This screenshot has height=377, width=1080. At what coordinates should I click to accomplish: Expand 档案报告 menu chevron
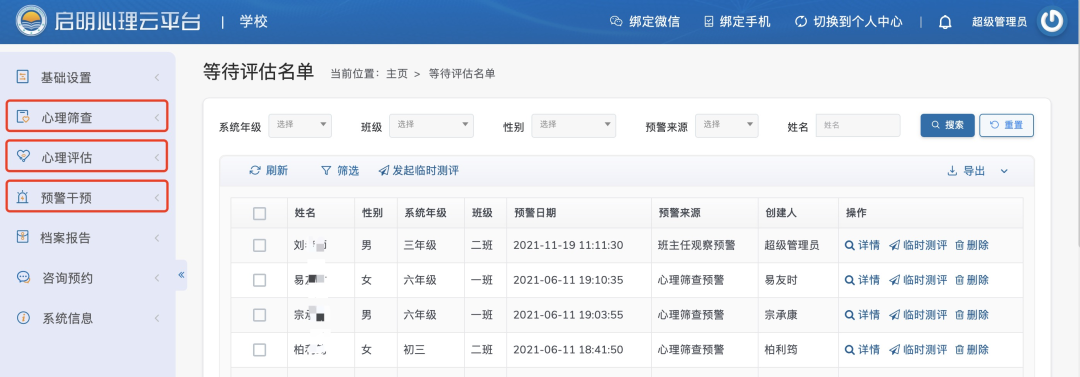click(x=157, y=238)
